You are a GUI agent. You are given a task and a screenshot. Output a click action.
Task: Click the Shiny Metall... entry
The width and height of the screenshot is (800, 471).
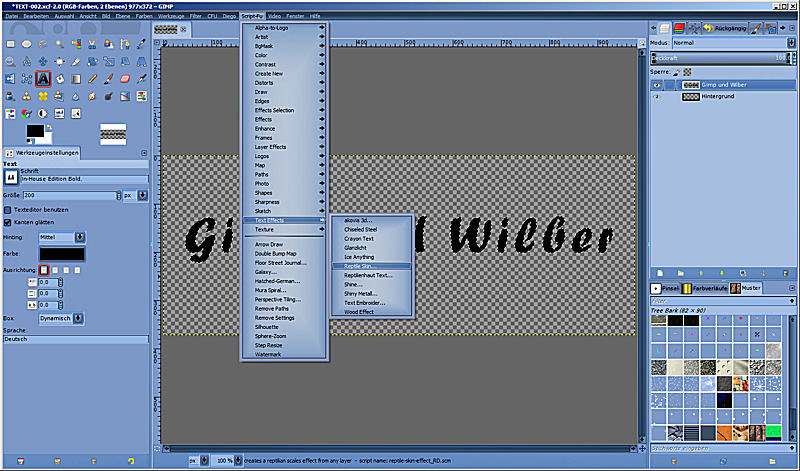click(x=371, y=294)
